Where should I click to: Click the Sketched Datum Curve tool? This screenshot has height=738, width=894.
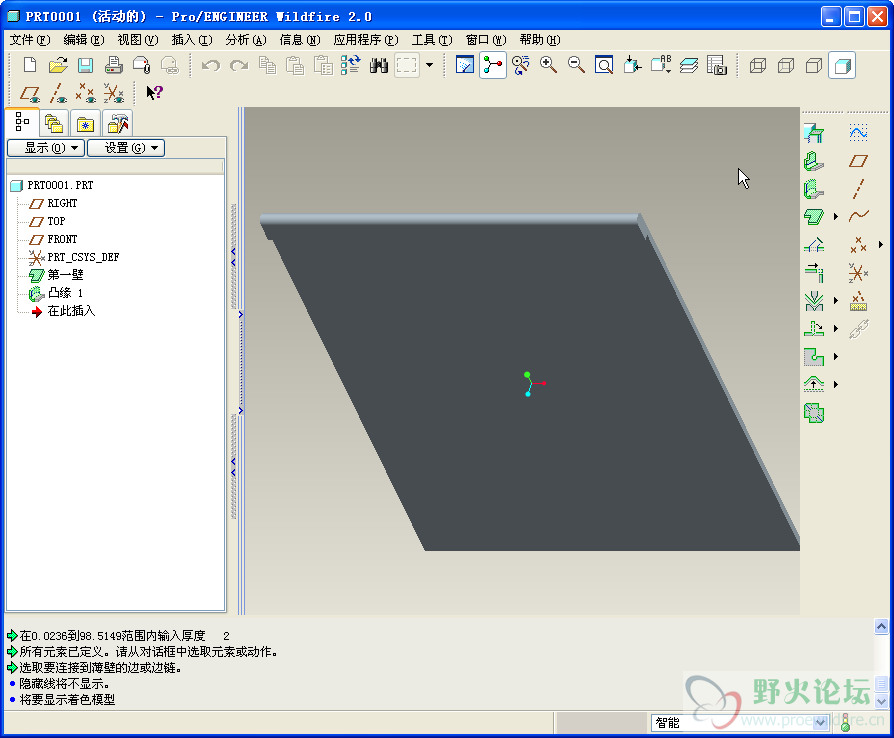(x=858, y=133)
